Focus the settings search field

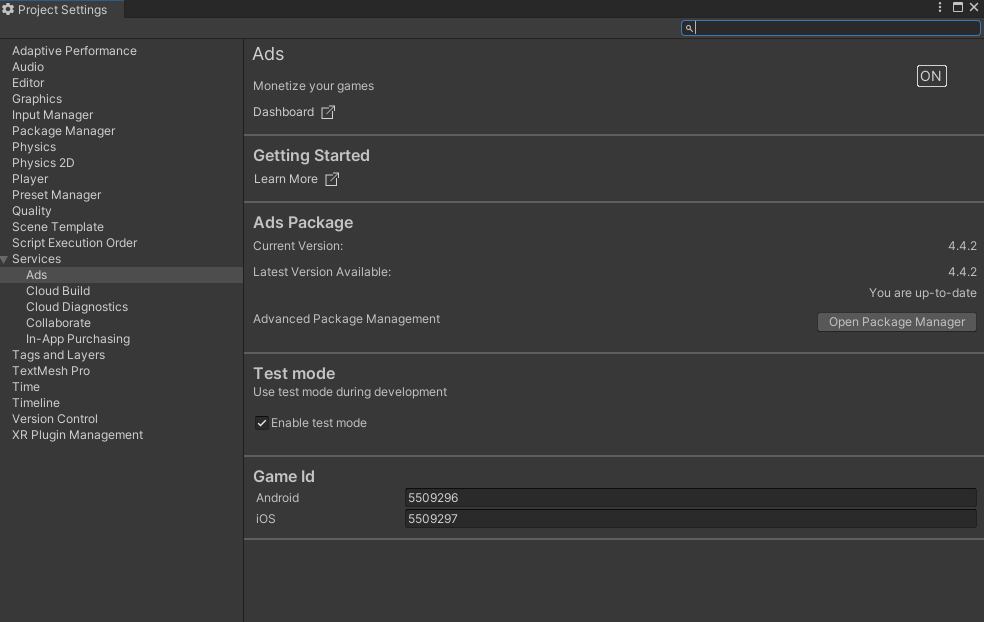pos(830,28)
